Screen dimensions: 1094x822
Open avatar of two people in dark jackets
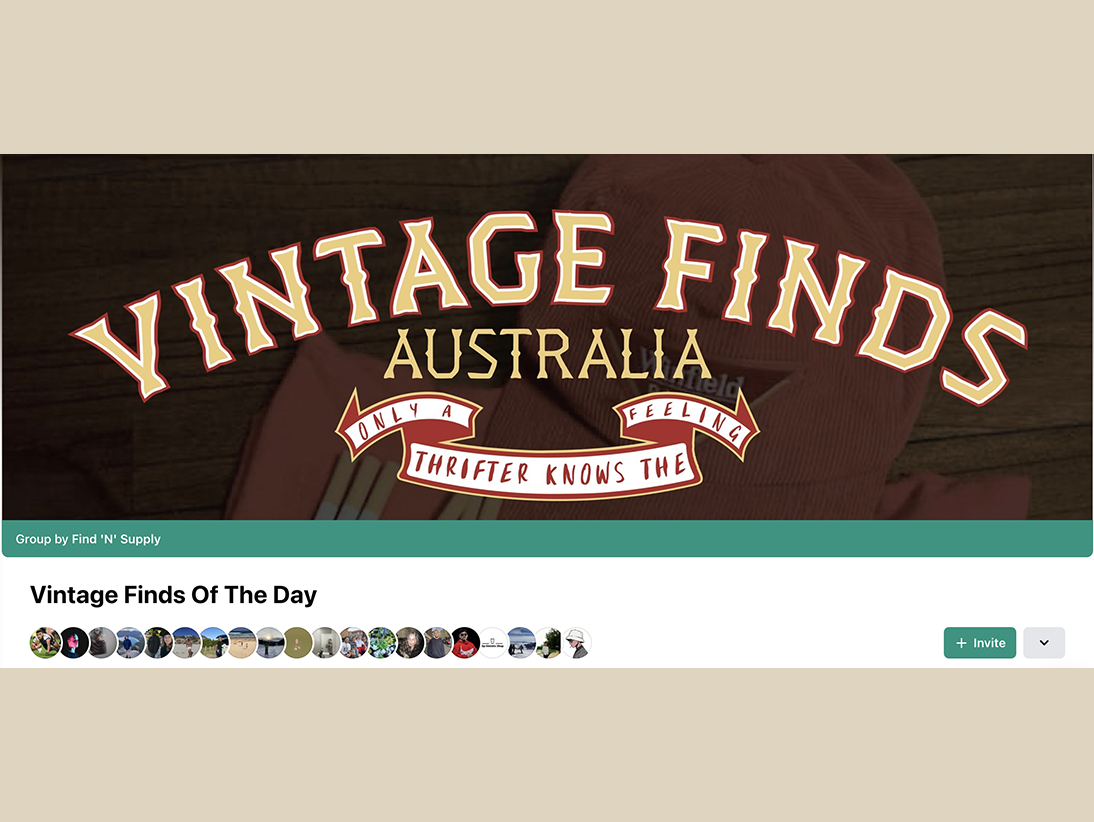[x=158, y=643]
